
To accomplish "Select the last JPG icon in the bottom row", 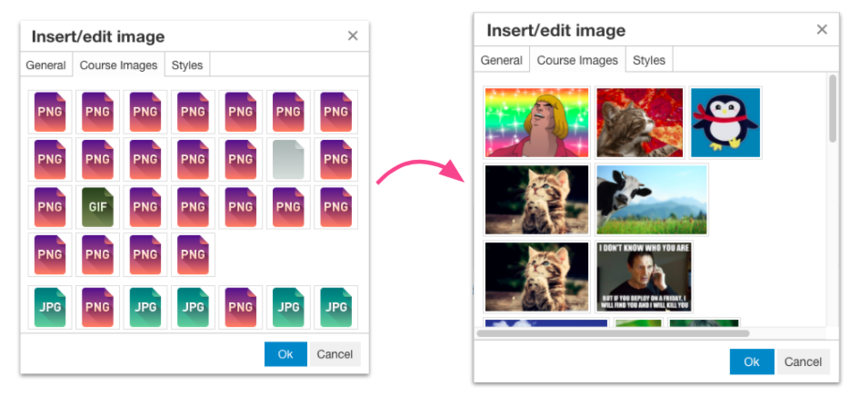I will coord(336,307).
